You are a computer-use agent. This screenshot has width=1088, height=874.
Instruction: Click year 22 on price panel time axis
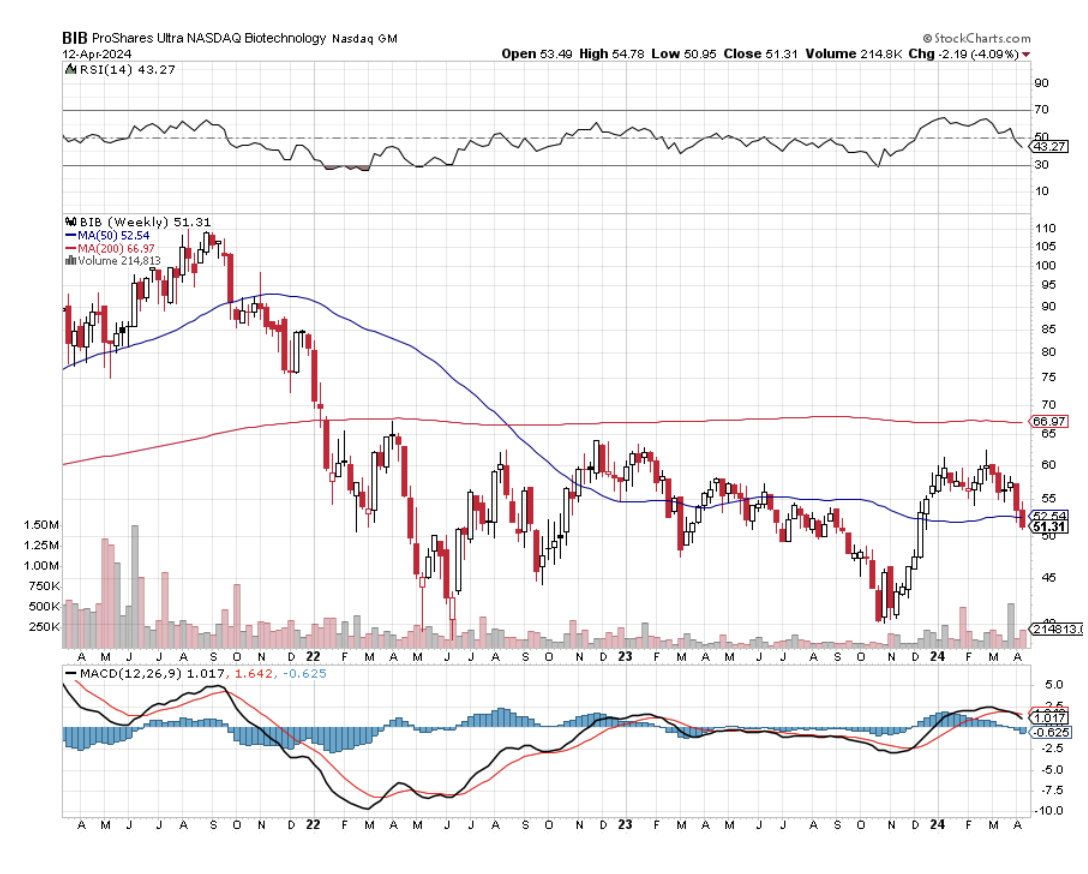[313, 656]
